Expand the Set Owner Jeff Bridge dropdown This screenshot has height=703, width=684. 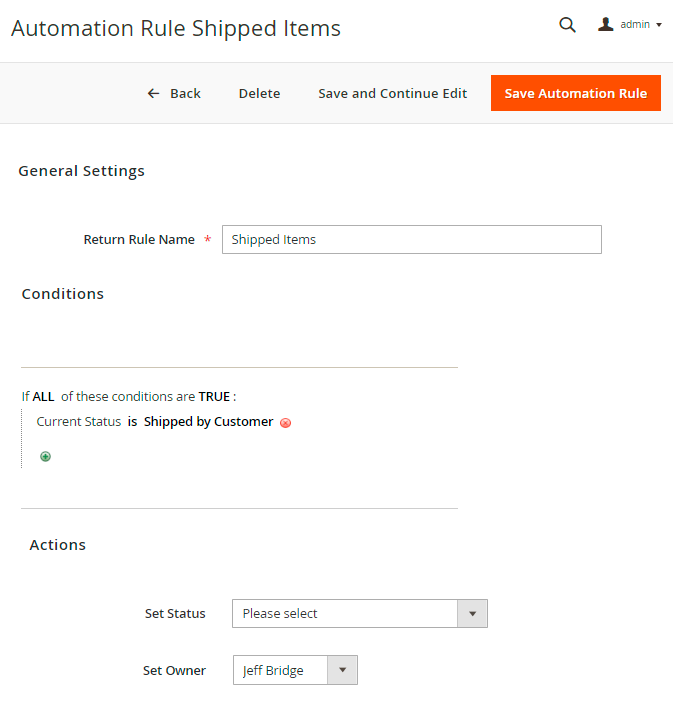[295, 670]
